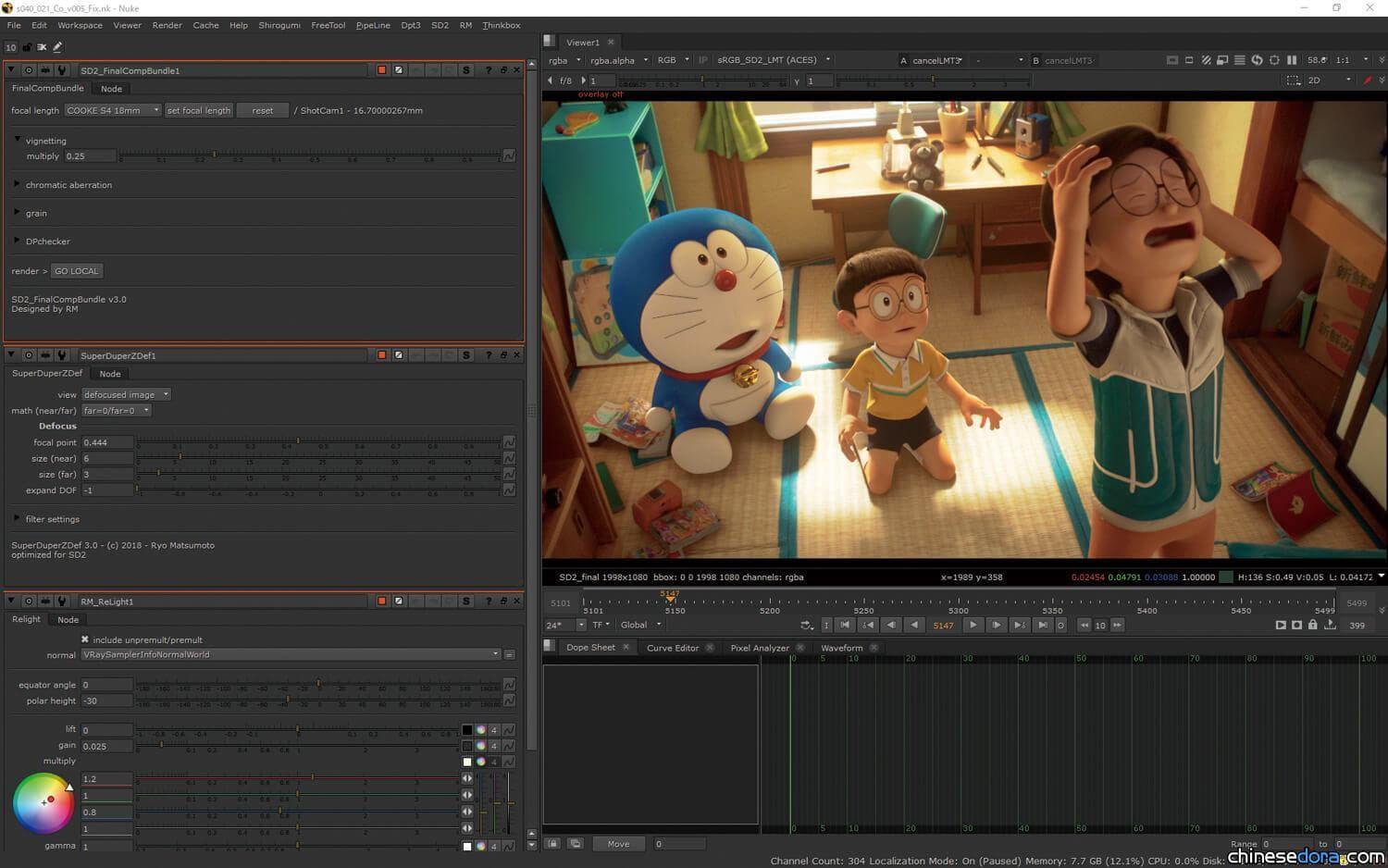Expand the DPchecker section
1388x868 pixels.
click(18, 241)
